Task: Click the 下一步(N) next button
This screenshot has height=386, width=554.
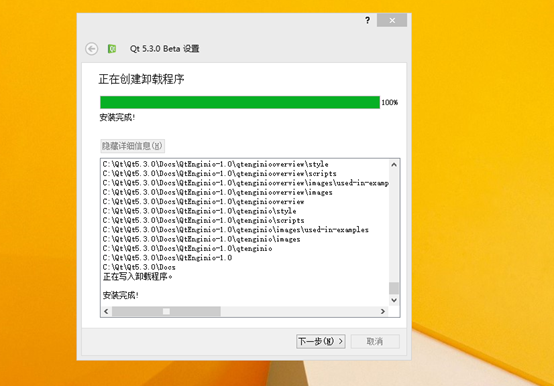Action: [x=320, y=342]
